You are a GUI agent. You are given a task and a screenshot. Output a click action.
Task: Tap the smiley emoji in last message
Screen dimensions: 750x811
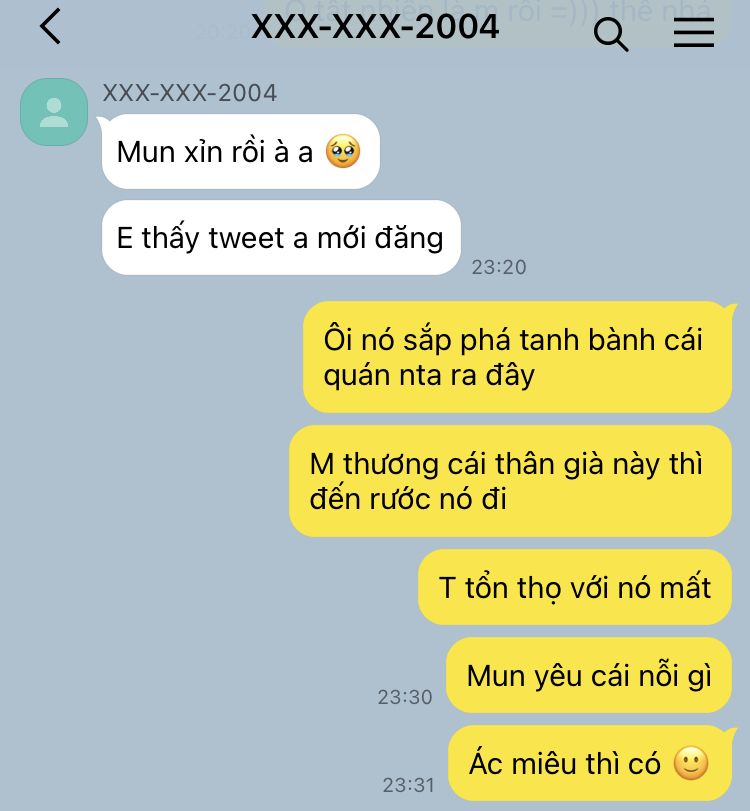tap(691, 763)
